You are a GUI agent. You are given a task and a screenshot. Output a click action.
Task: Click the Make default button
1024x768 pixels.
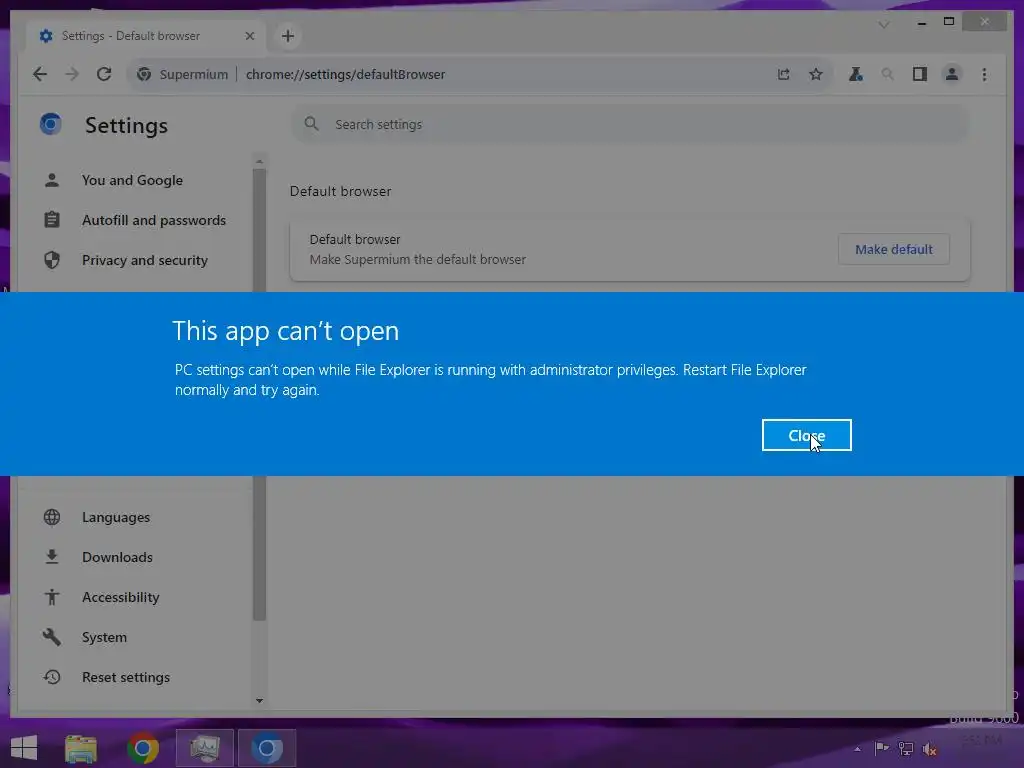coord(893,249)
